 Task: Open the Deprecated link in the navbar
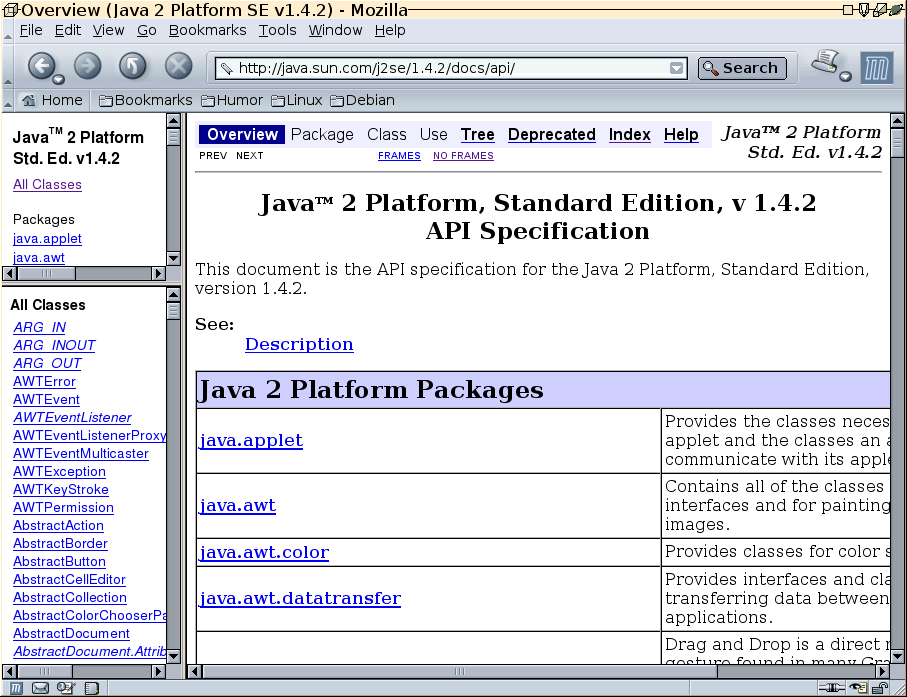tap(551, 134)
